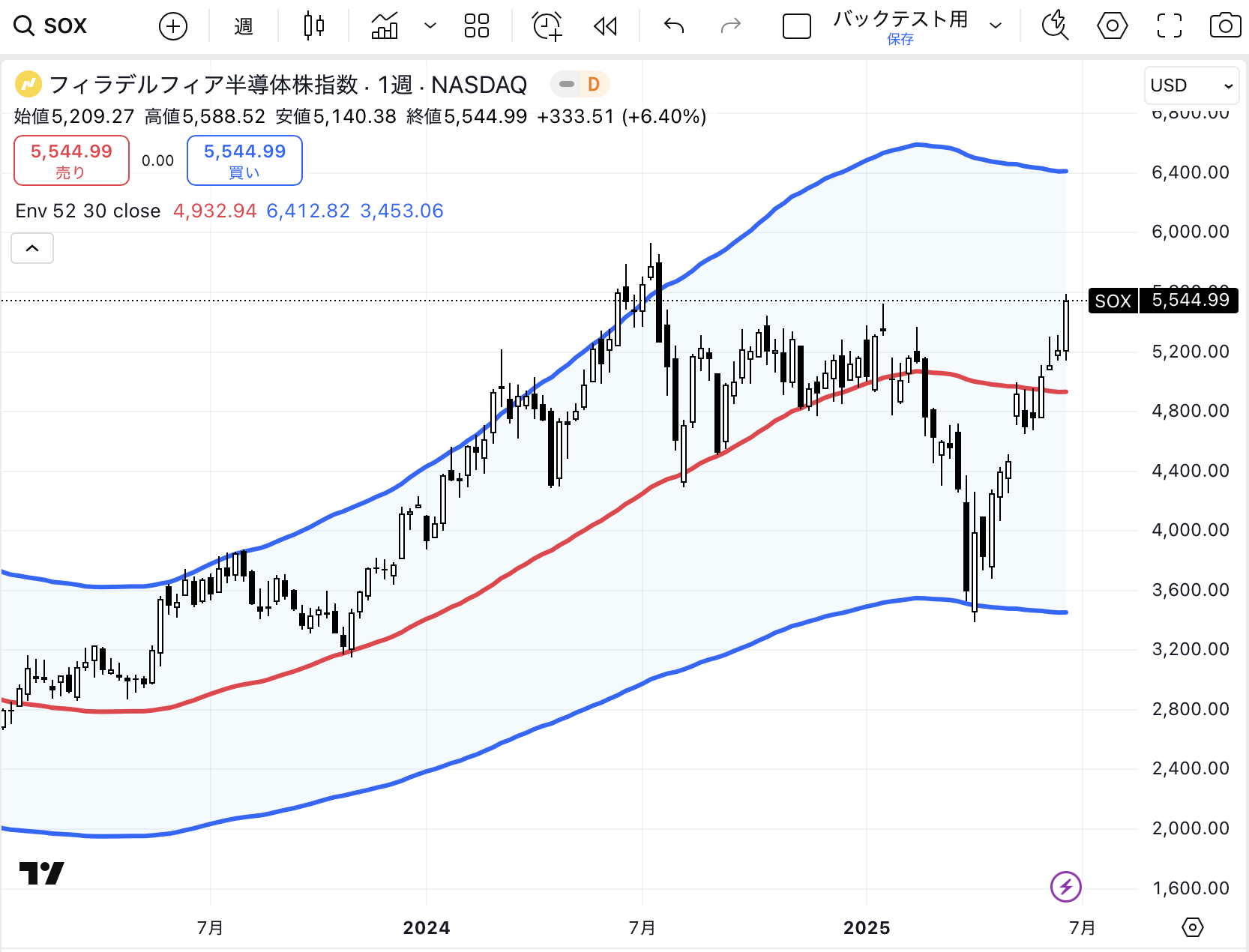Click the red 4,932.94 basis value

(215, 211)
